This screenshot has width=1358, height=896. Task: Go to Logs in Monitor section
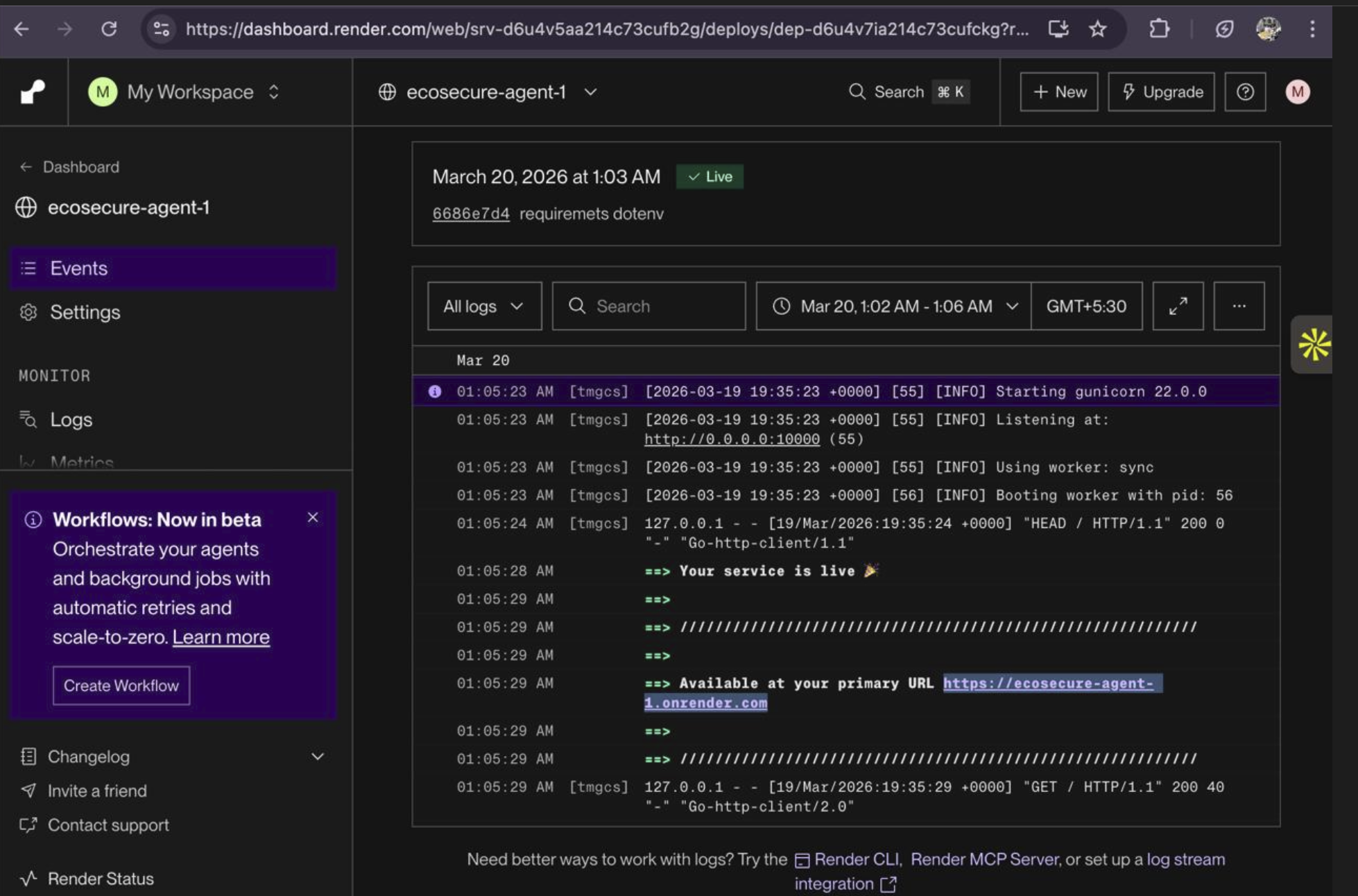pyautogui.click(x=71, y=420)
